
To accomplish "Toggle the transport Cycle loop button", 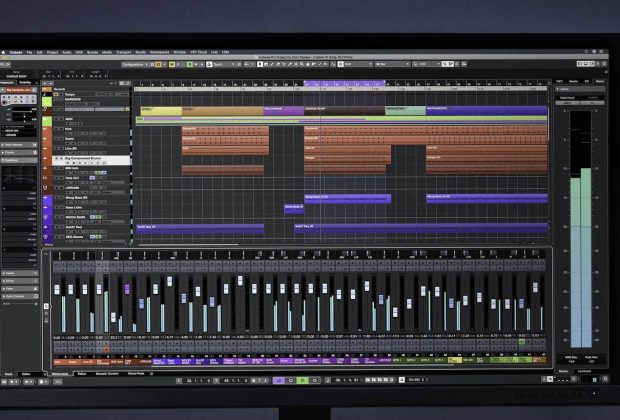I will (x=279, y=381).
